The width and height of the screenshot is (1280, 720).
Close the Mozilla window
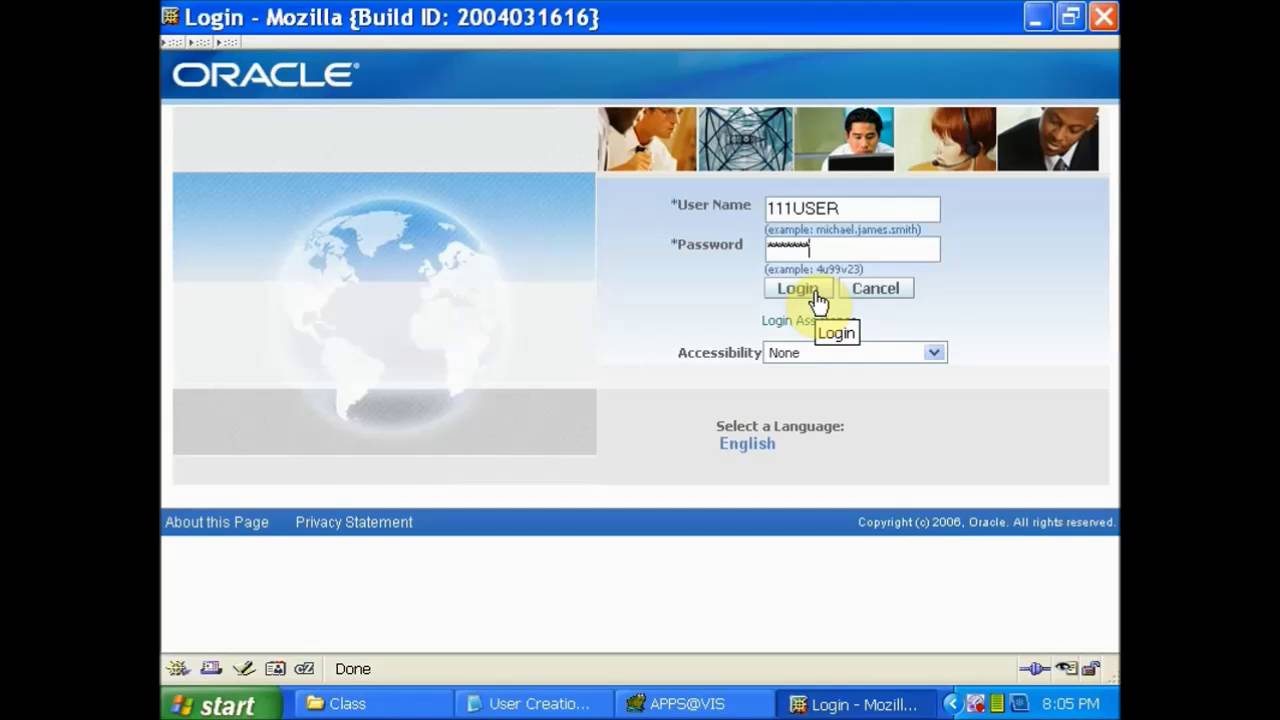[x=1103, y=17]
